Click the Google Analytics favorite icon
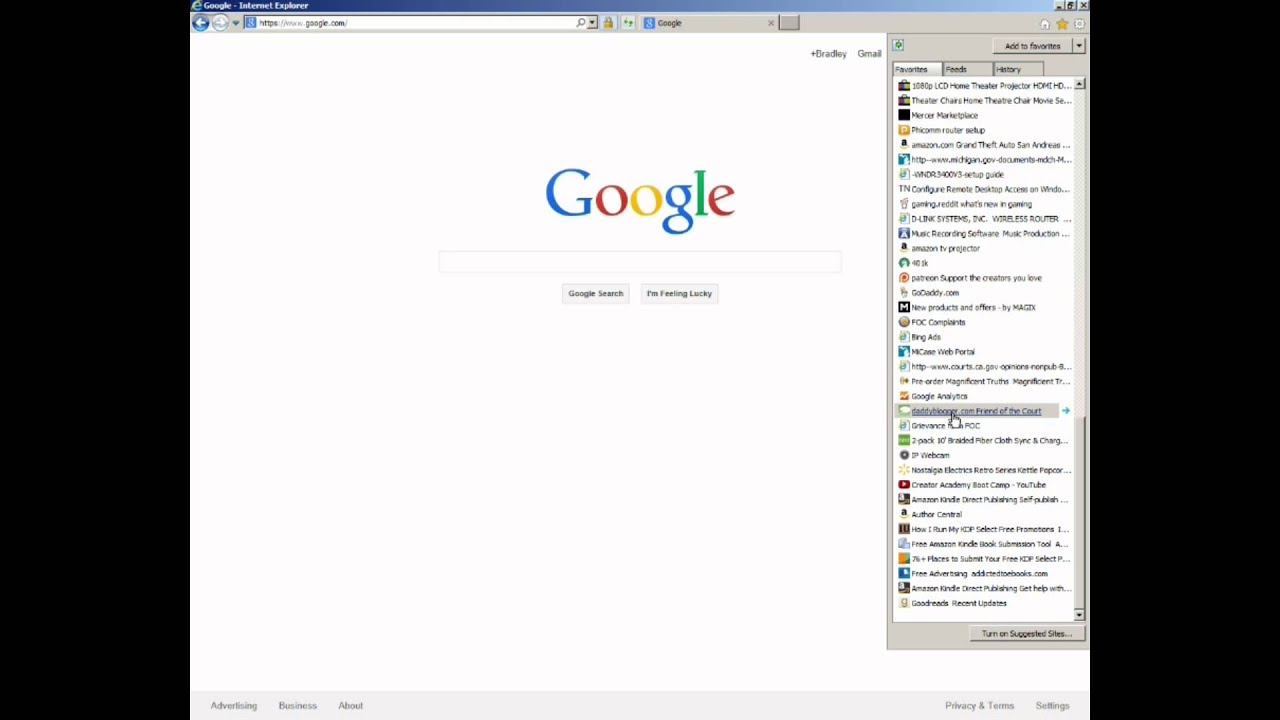Viewport: 1280px width, 720px height. point(904,396)
